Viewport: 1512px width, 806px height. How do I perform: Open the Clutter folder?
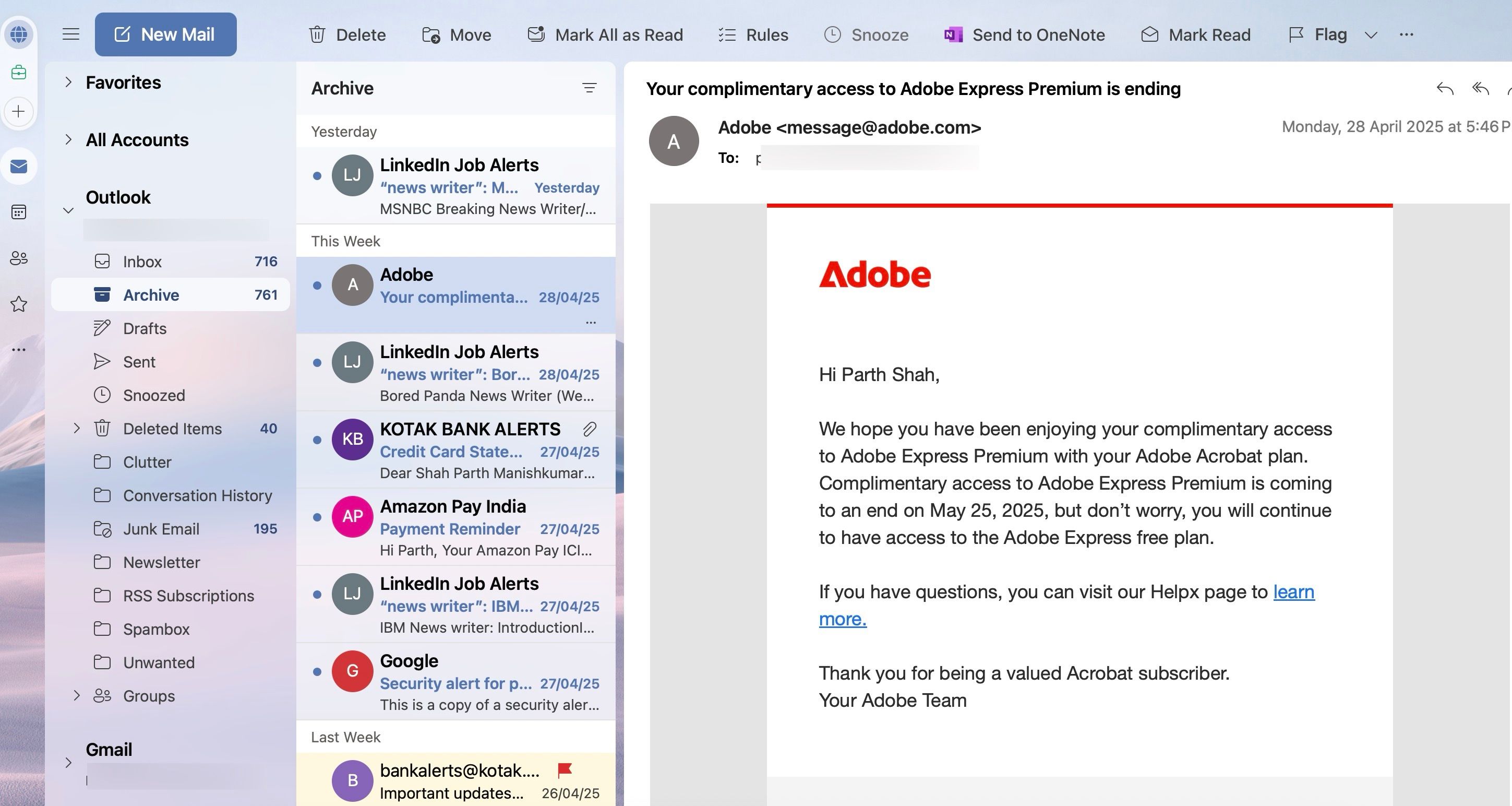(170, 463)
